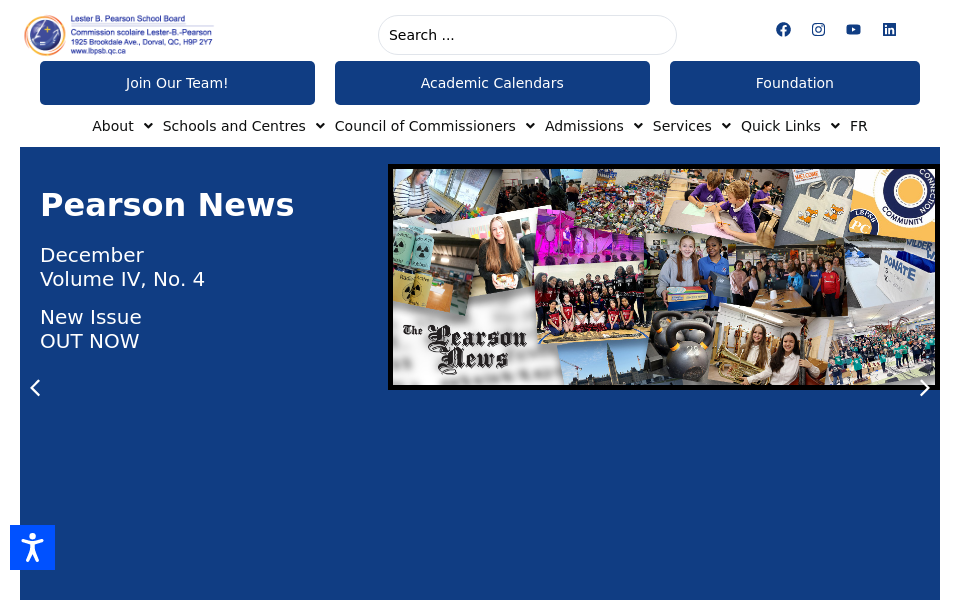Open the LinkedIn icon
The image size is (960, 600).
pyautogui.click(x=889, y=29)
